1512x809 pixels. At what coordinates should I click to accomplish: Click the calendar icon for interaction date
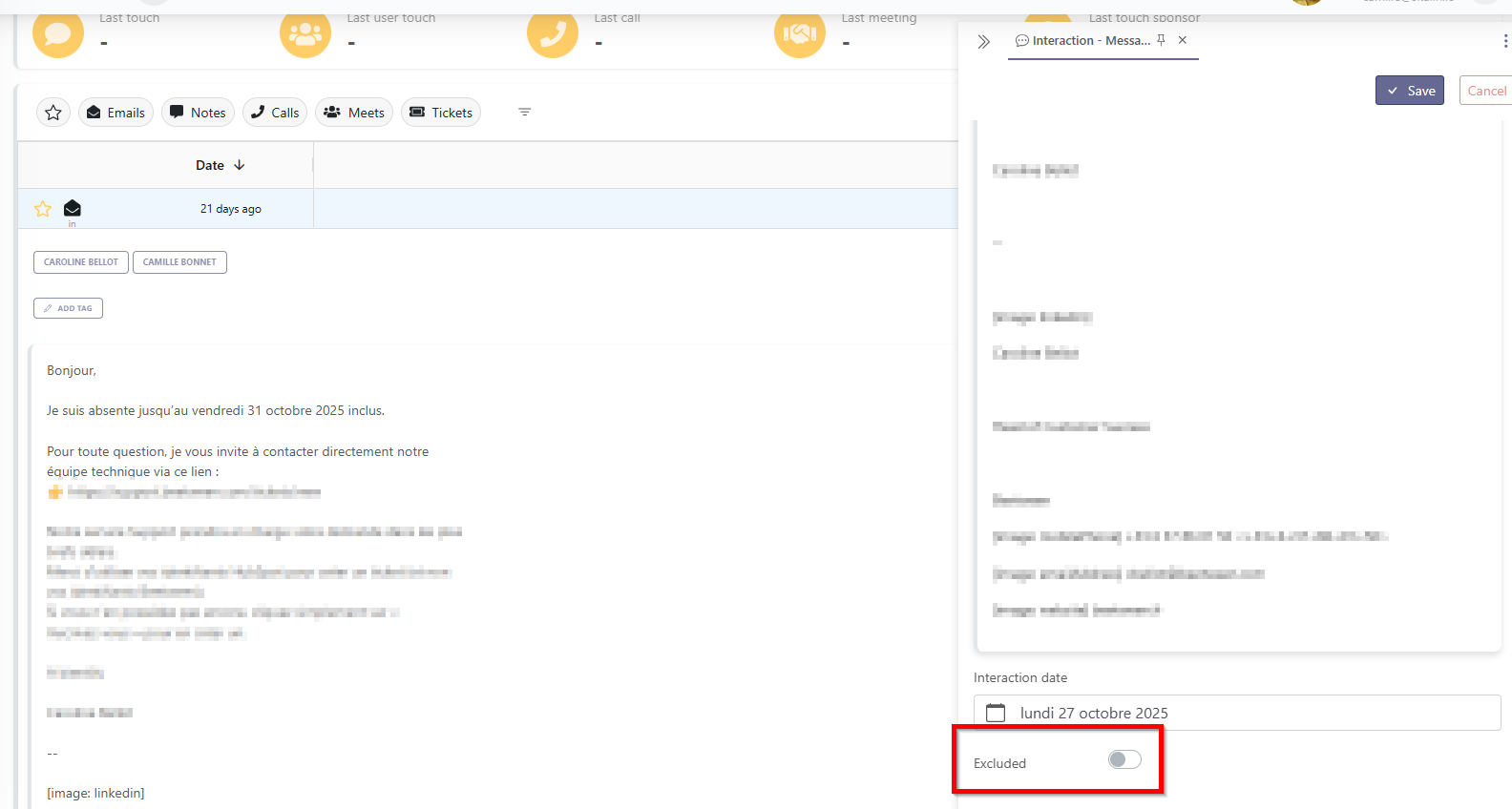pos(996,713)
